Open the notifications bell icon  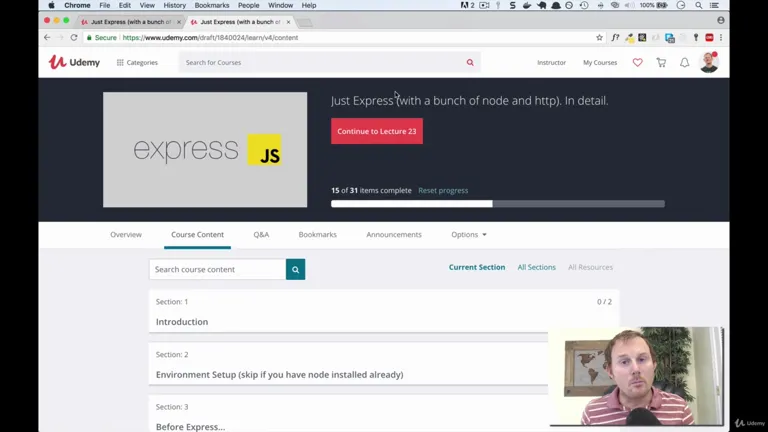[684, 63]
